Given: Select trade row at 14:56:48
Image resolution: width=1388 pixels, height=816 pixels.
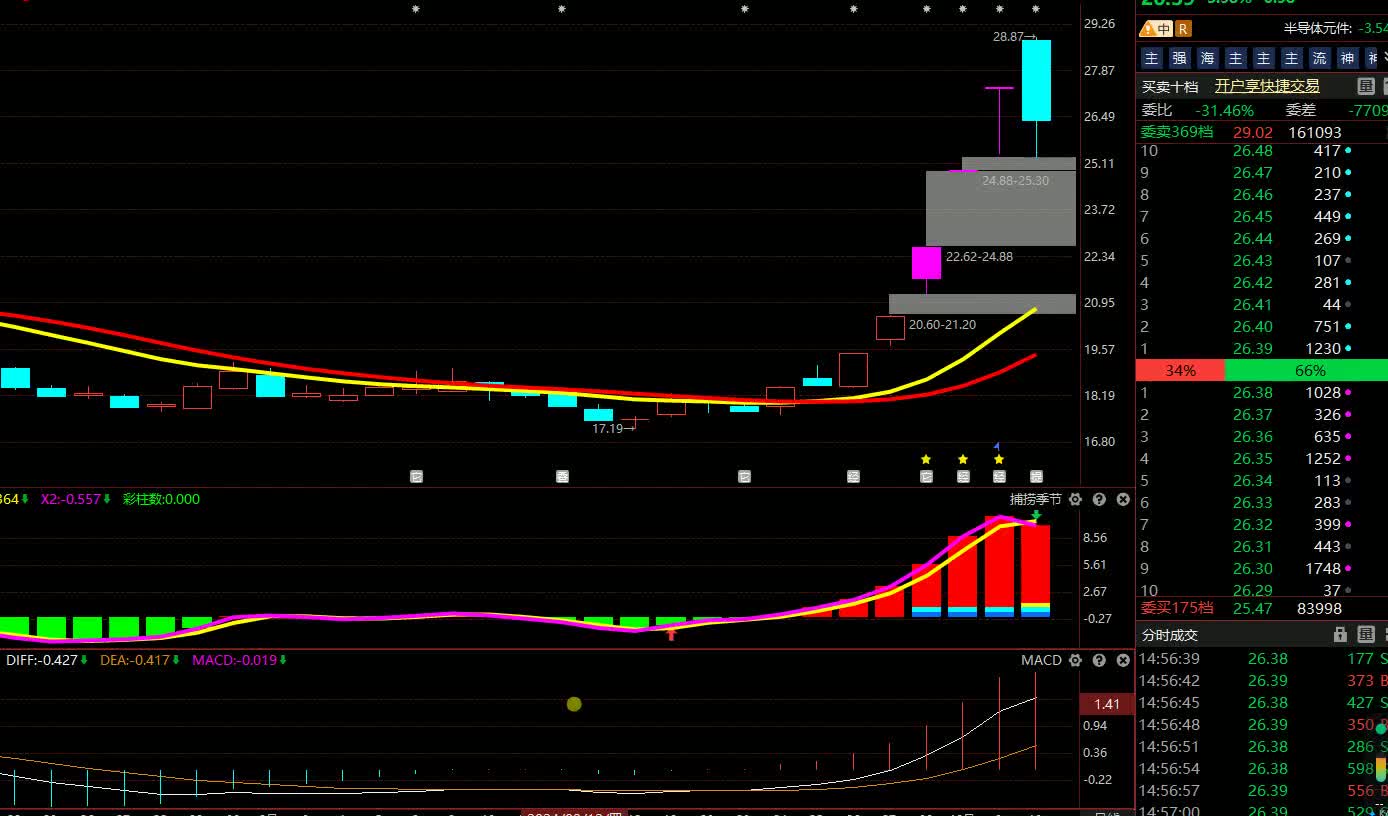Looking at the screenshot, I should point(1262,724).
